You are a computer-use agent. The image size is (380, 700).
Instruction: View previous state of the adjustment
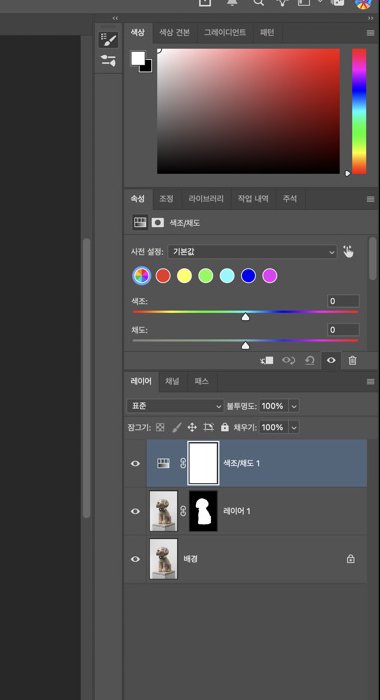tap(288, 361)
